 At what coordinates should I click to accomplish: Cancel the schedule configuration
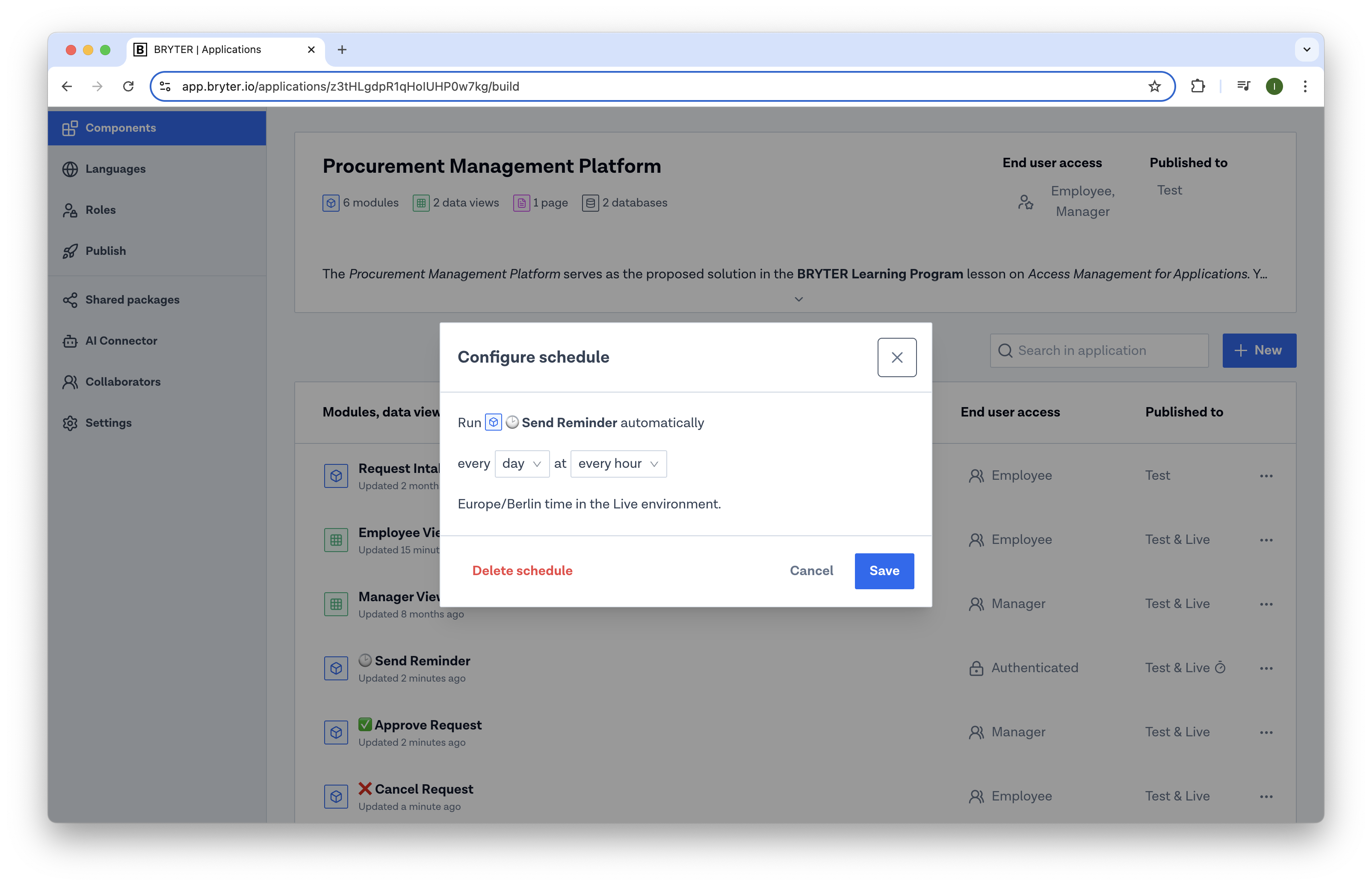click(x=810, y=571)
